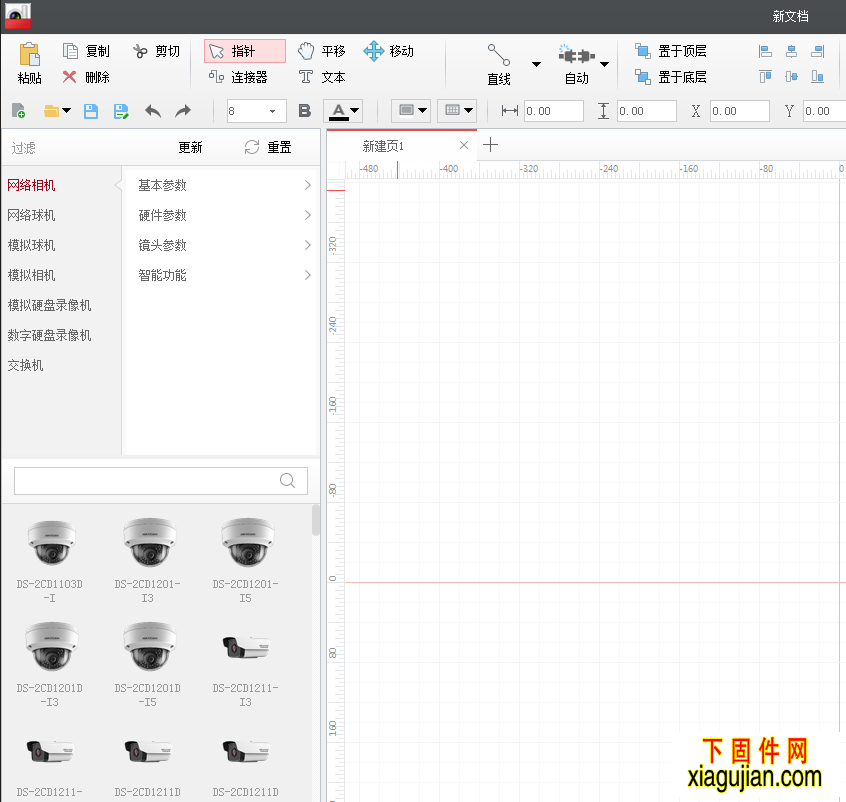Screen dimensions: 846x802
Task: Click the align right icon
Action: pos(817,51)
